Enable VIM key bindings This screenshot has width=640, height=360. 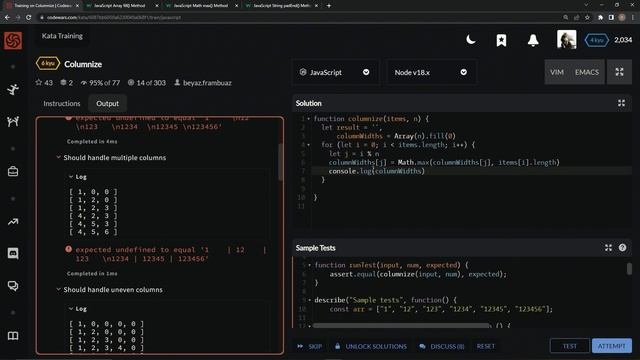point(557,72)
